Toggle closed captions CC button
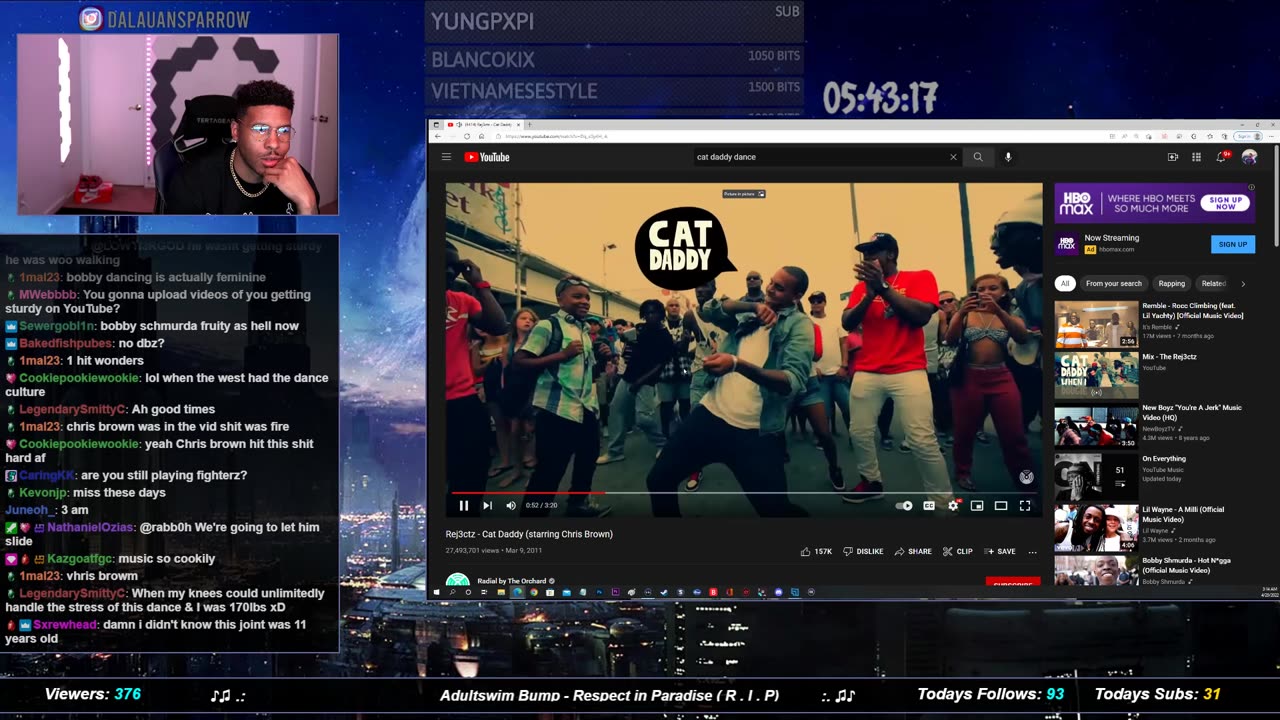 pos(929,506)
